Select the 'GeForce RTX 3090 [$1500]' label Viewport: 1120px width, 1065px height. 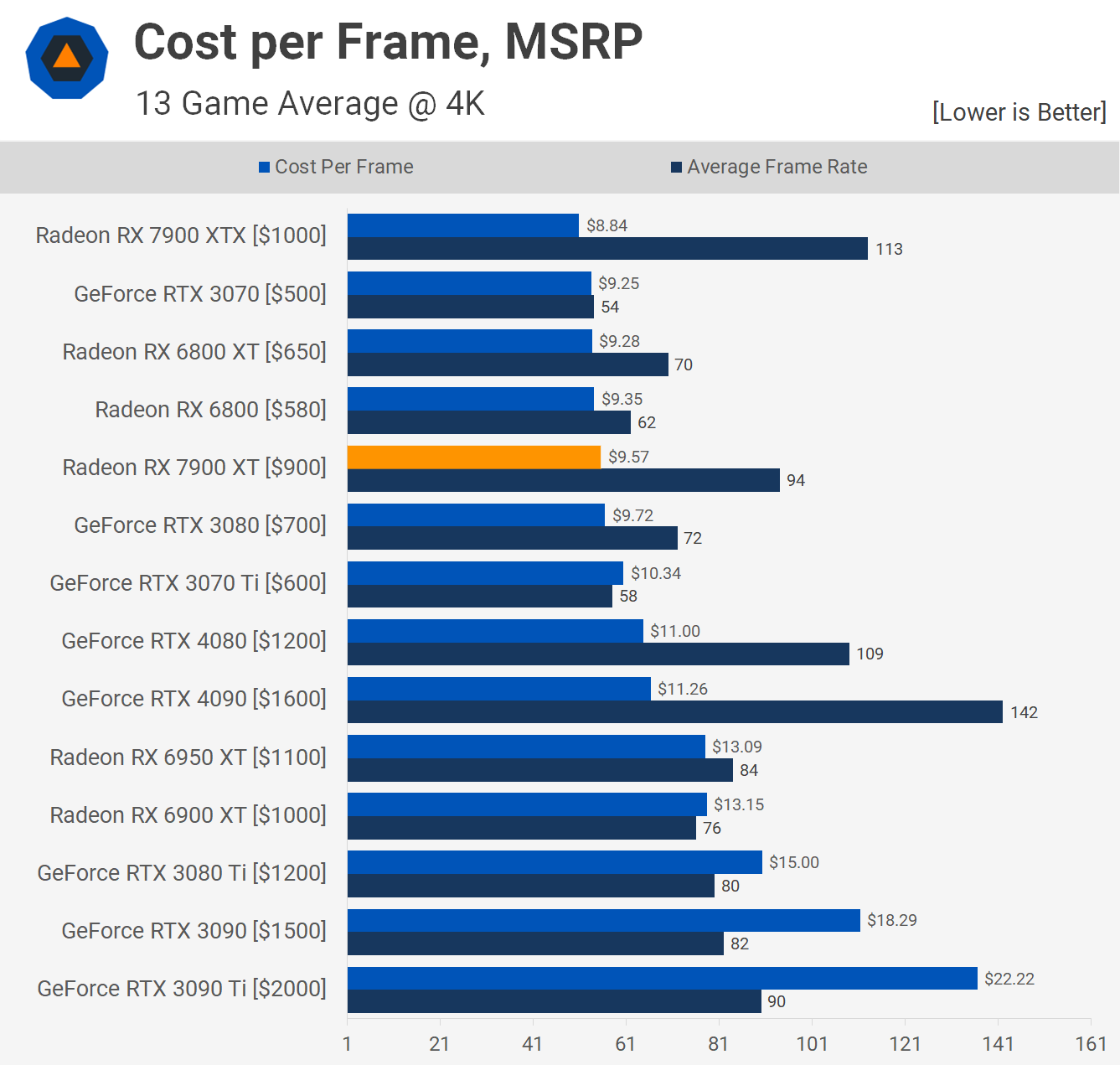(x=194, y=931)
